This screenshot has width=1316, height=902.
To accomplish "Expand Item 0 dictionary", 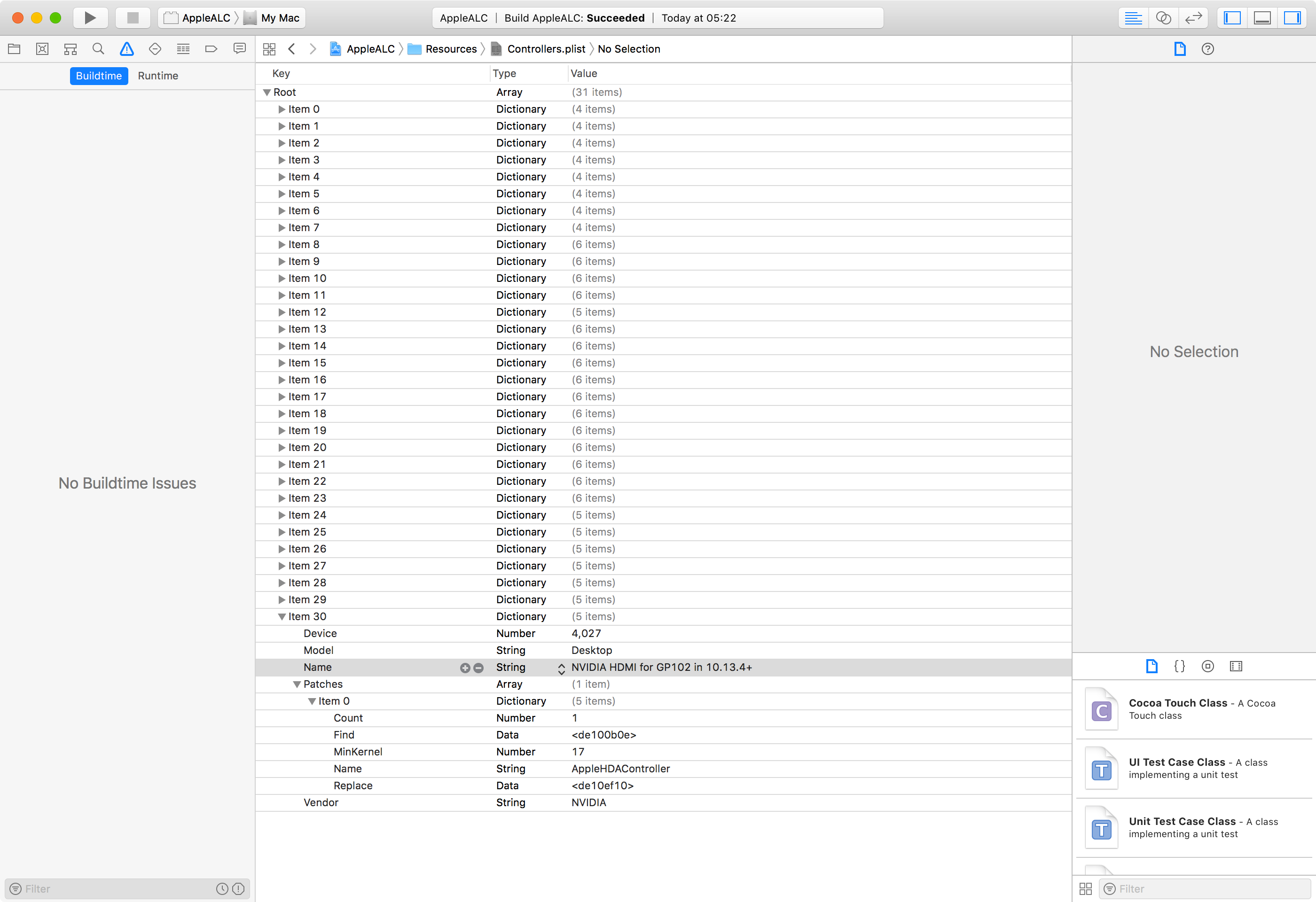I will click(x=282, y=109).
